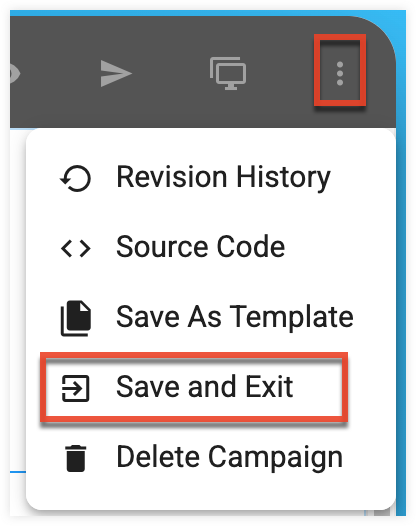Image resolution: width=416 pixels, height=526 pixels.
Task: Click the arrow-in-box Save and Exit icon
Action: tap(76, 388)
